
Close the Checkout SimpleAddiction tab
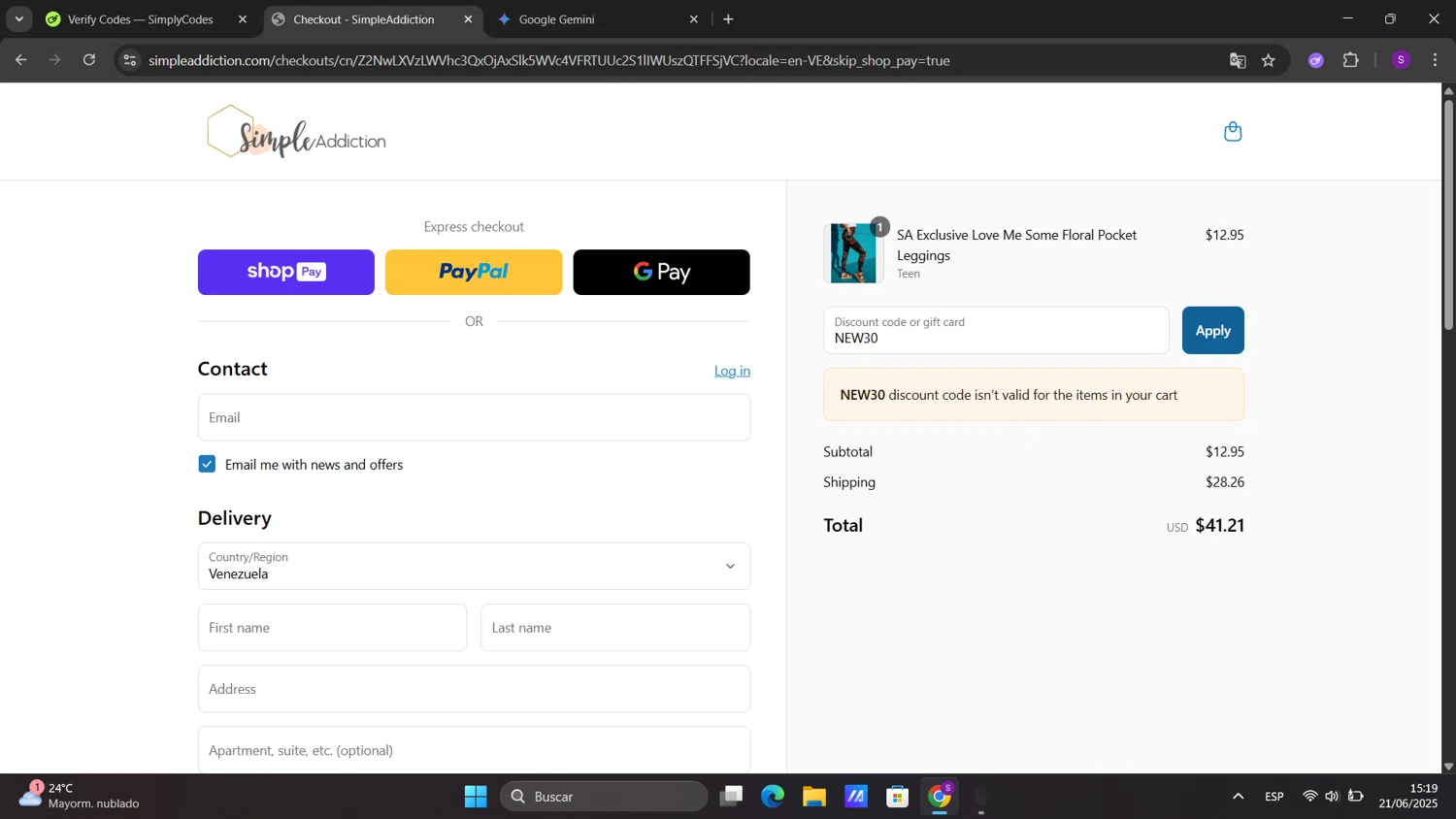pos(468,19)
